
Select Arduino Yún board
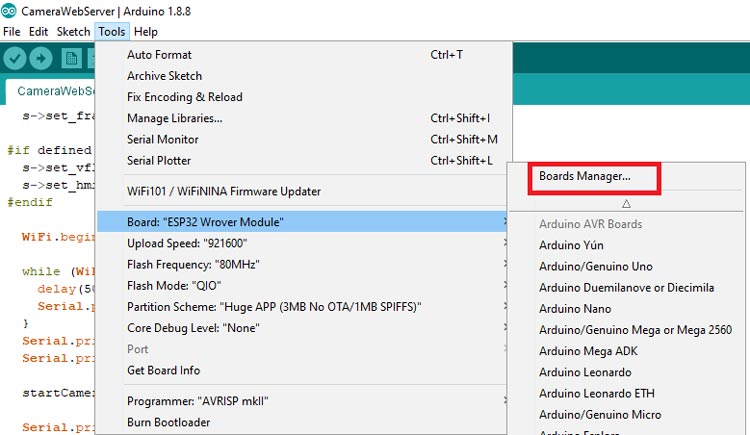[x=626, y=245]
